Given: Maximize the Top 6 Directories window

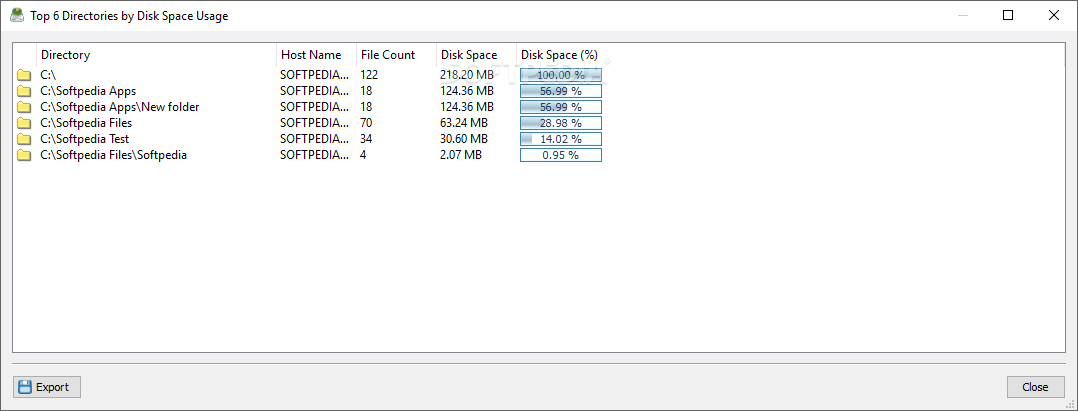Looking at the screenshot, I should [1008, 15].
